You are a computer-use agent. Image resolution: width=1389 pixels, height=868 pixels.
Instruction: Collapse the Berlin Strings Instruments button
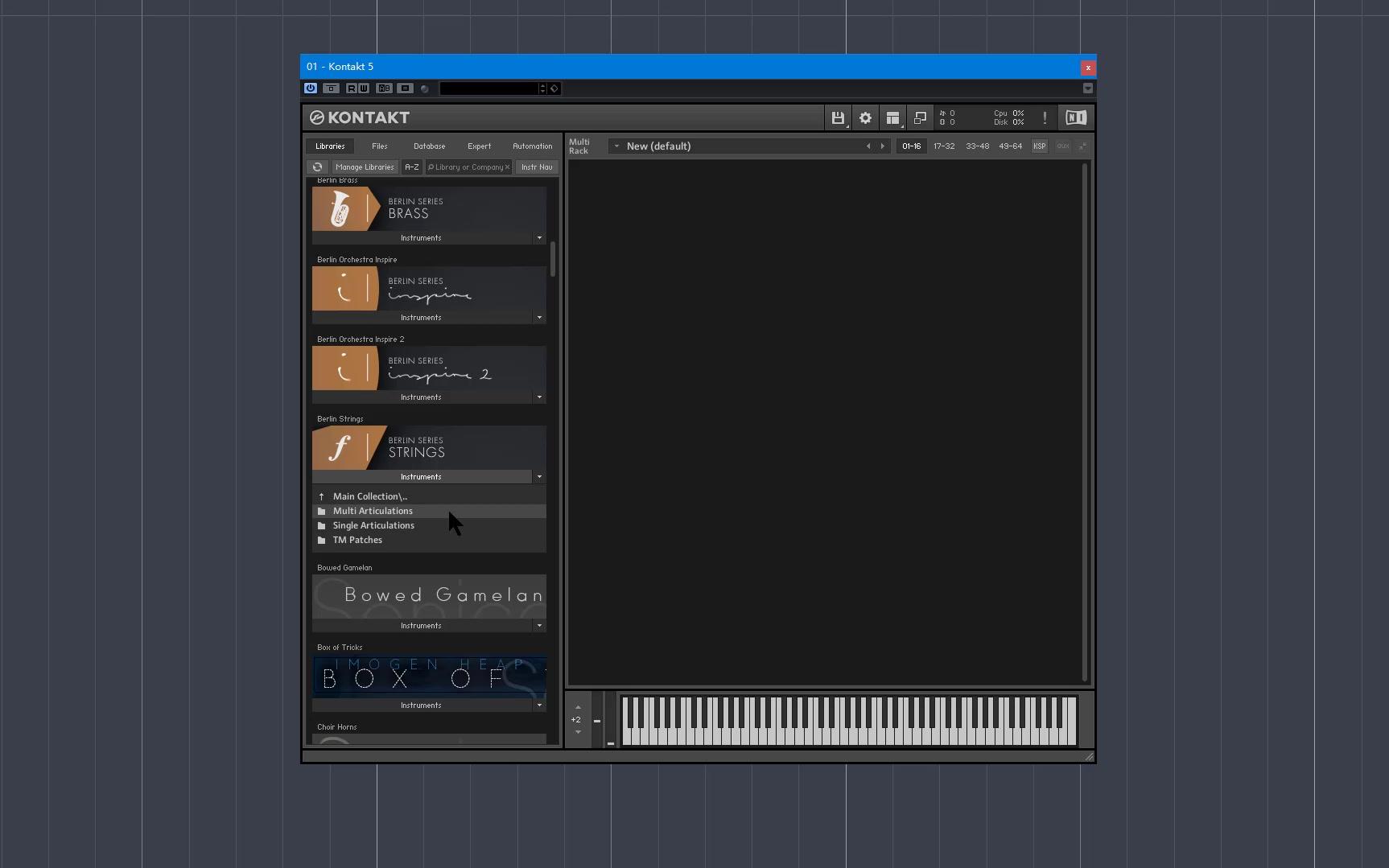pos(422,477)
